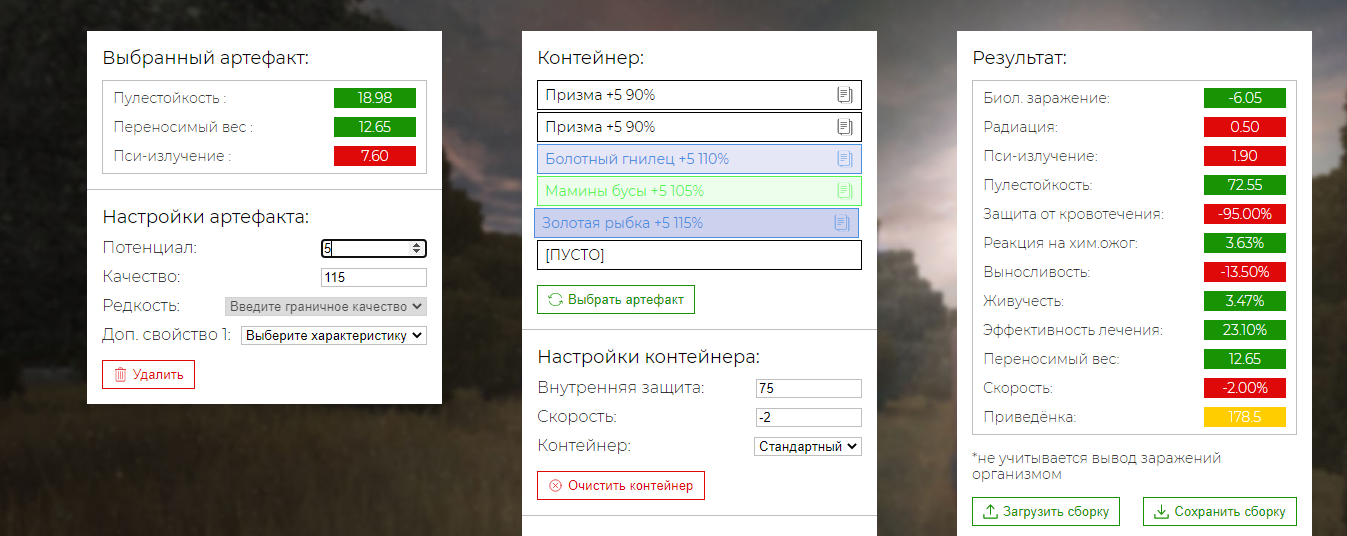Image resolution: width=1347 pixels, height=536 pixels.
Task: Click the result Скорость -2.00% value
Action: pos(1244,388)
